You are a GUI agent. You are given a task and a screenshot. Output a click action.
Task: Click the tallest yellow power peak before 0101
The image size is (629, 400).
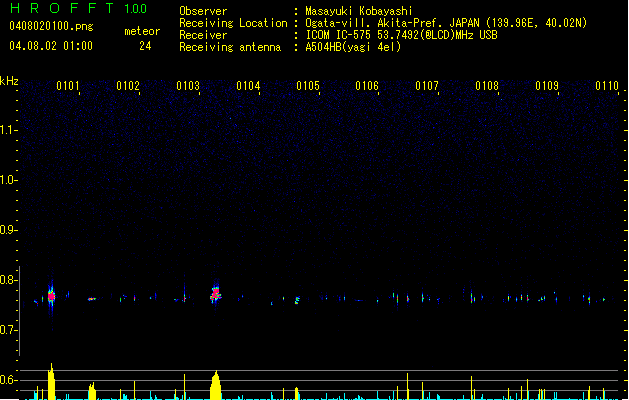pos(51,381)
